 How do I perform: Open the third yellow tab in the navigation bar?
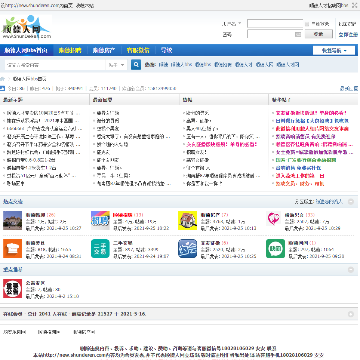pos(138,50)
